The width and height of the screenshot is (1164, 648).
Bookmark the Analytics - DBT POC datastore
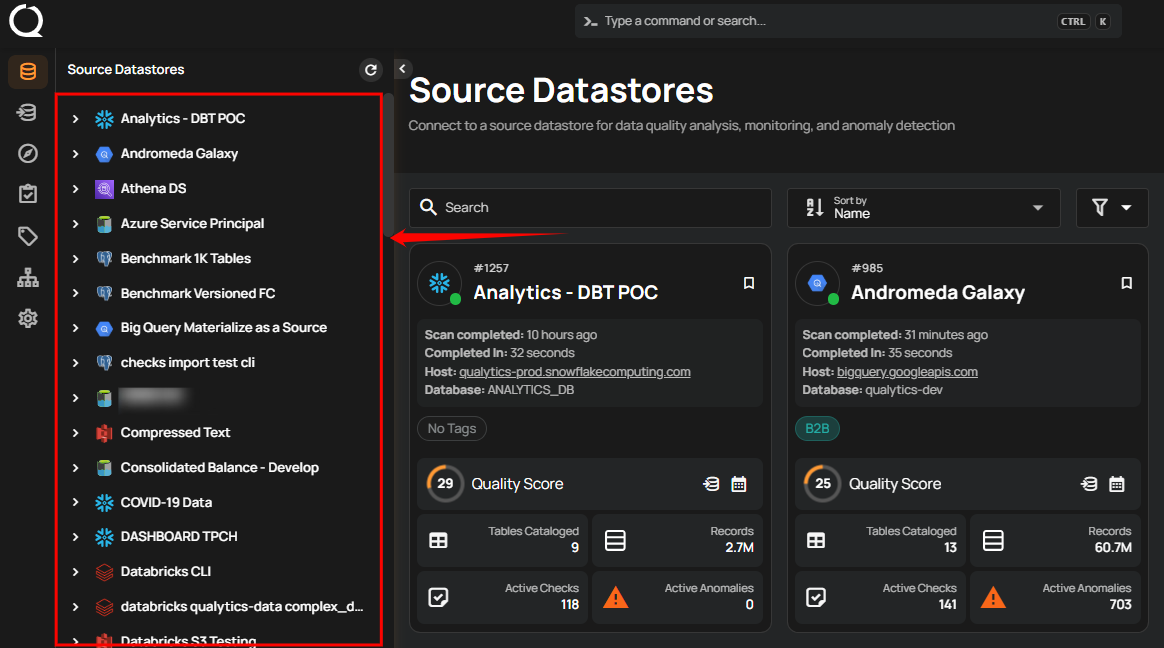pos(749,282)
